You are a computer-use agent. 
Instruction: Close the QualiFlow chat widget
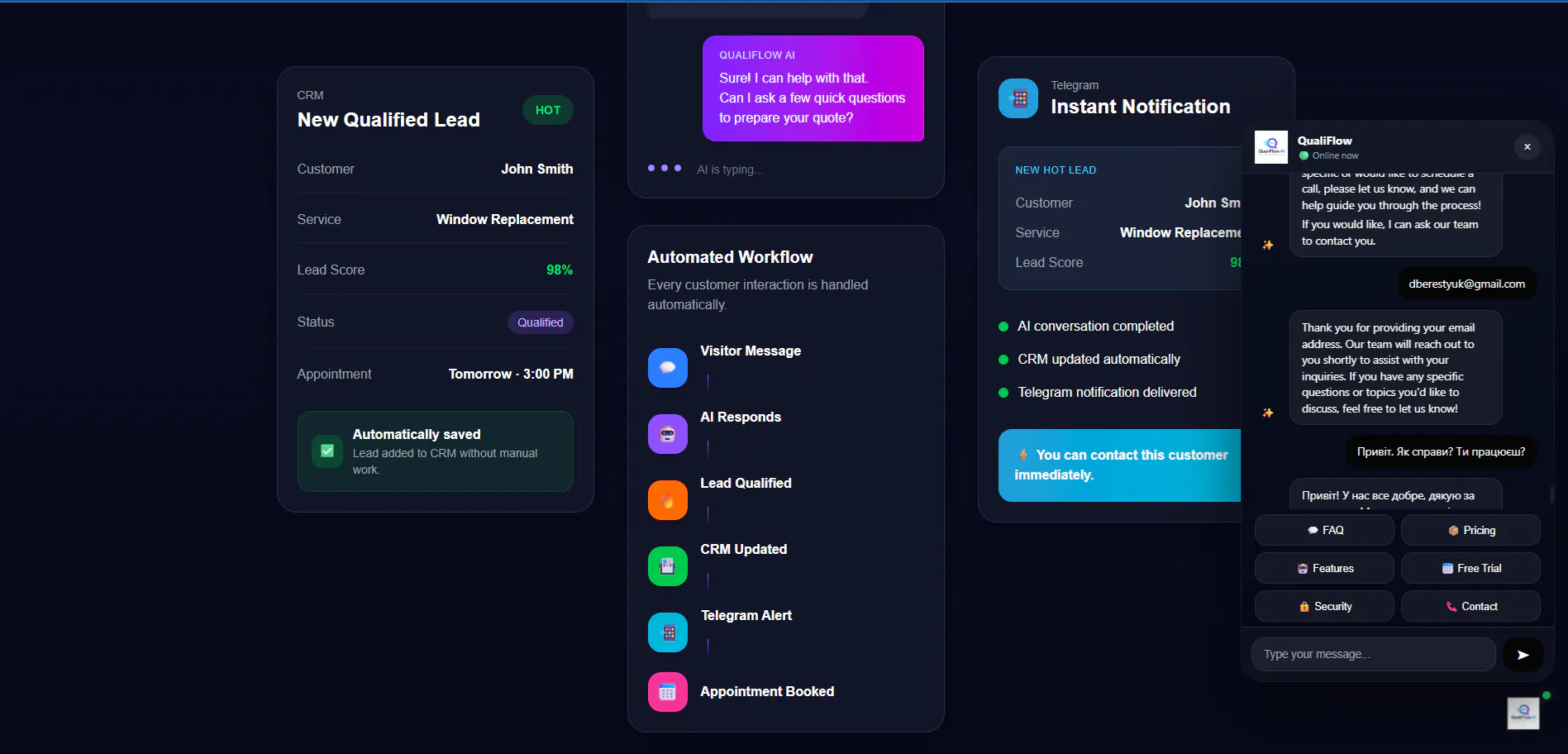1527,147
